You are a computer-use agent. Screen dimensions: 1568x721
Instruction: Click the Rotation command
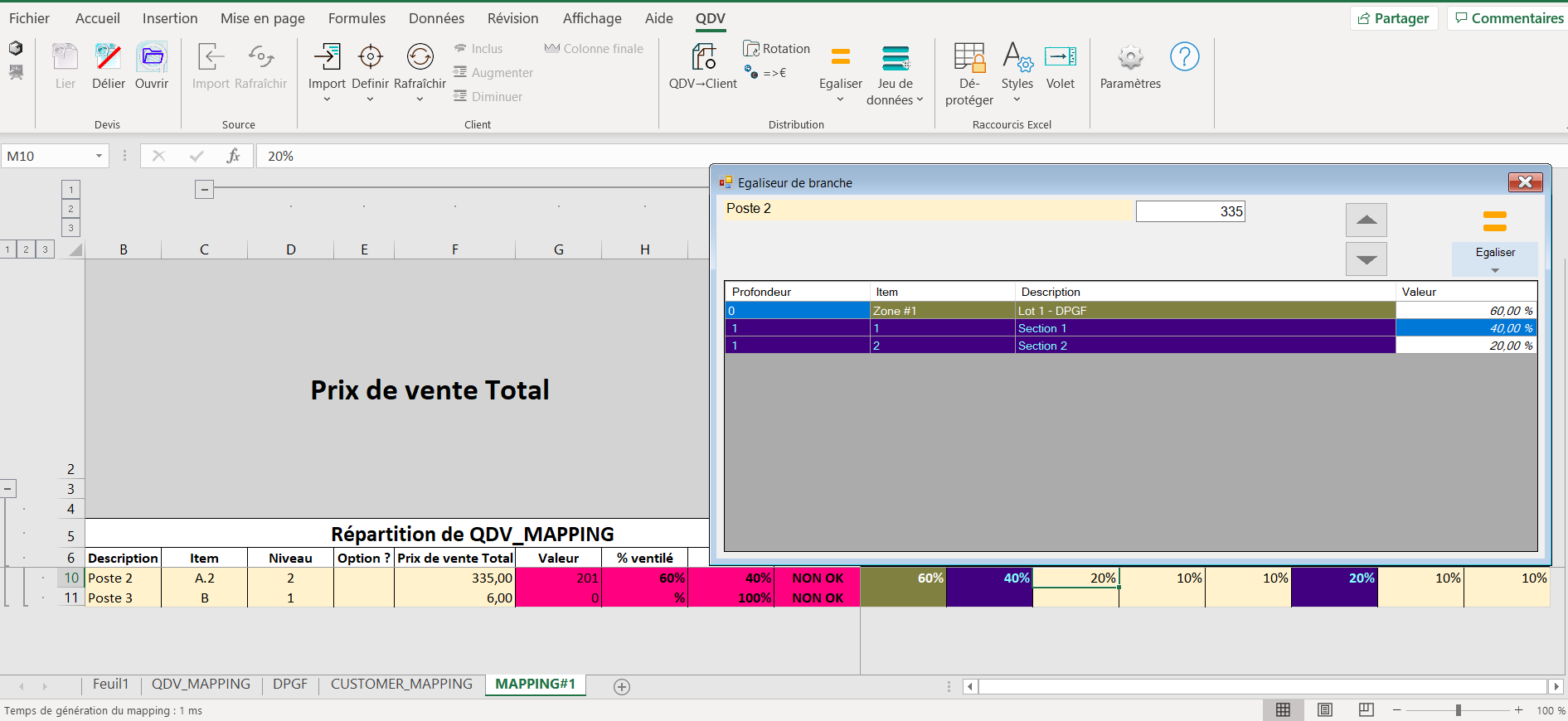pos(777,49)
